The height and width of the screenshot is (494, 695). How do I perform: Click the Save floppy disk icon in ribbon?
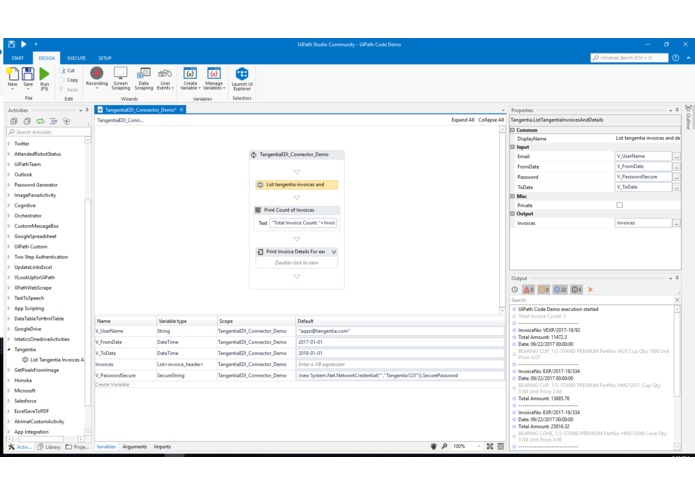(x=28, y=74)
